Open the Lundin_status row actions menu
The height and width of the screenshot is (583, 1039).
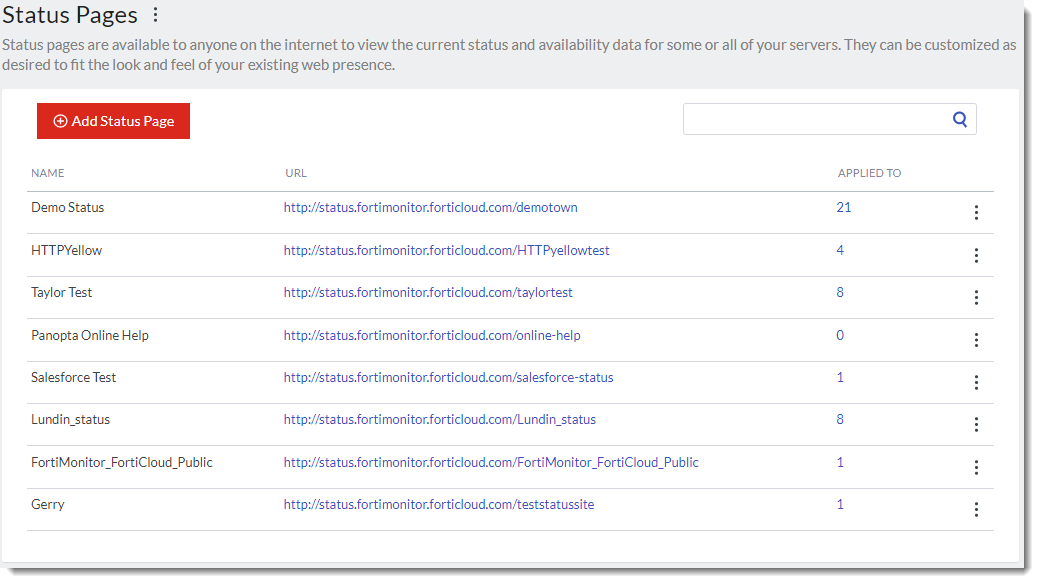click(976, 425)
